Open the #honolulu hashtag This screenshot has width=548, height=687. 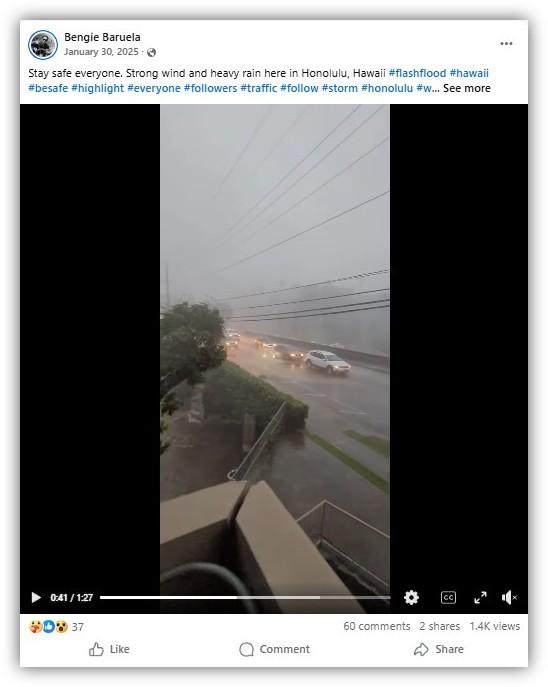(x=387, y=88)
